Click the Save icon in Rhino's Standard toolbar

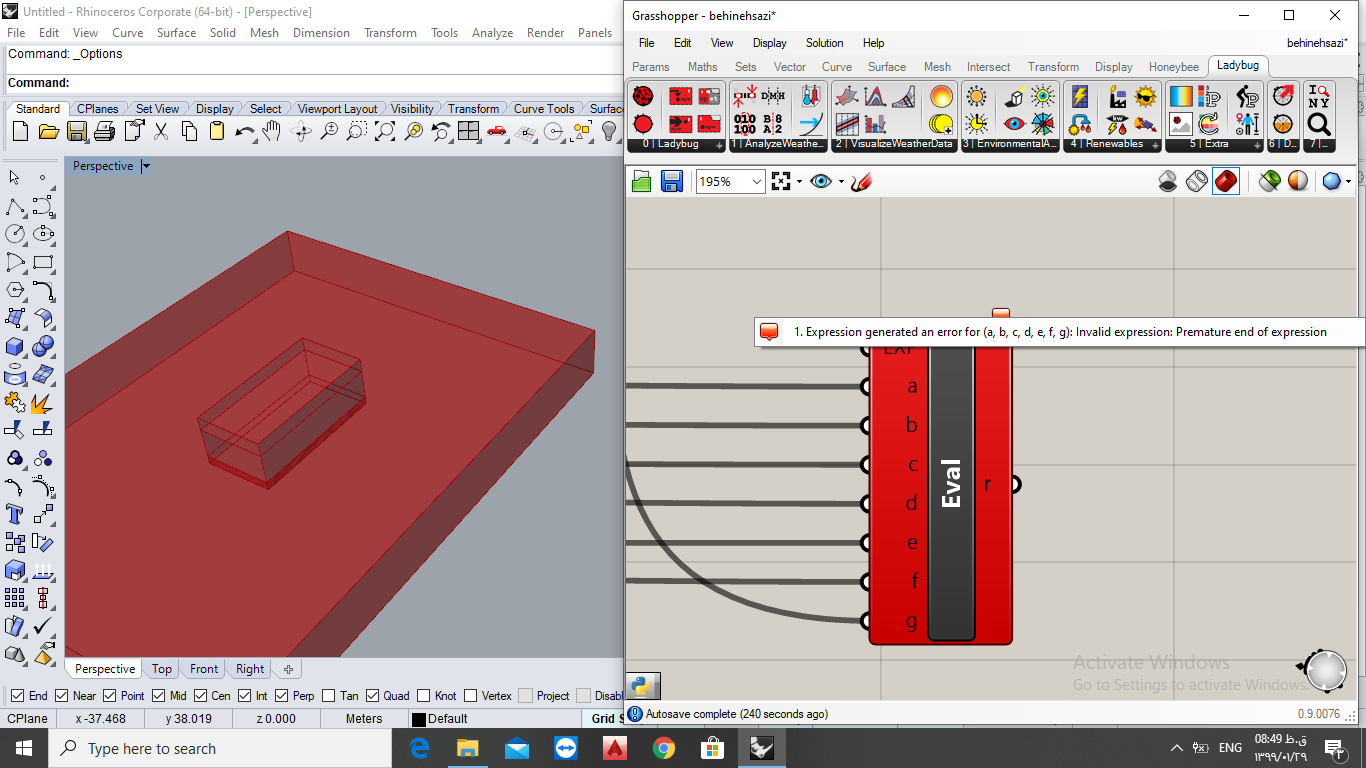click(x=76, y=131)
